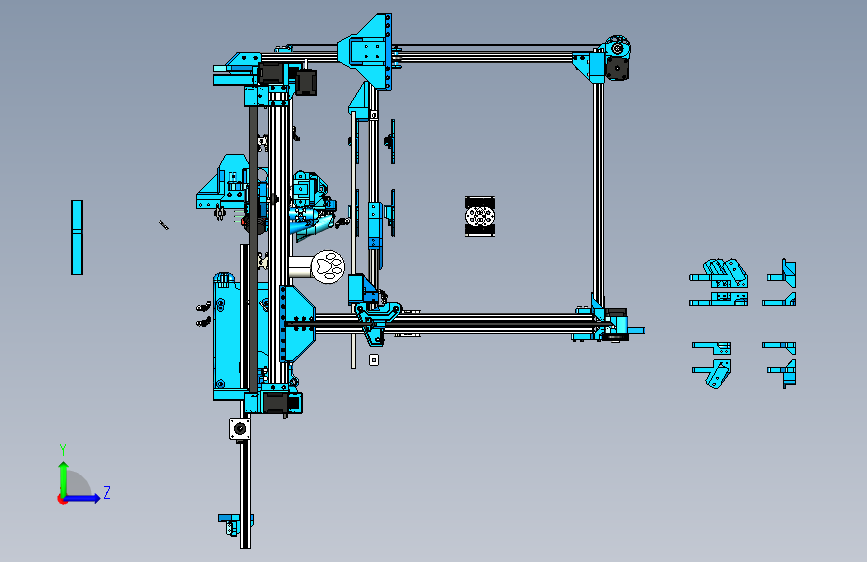Viewport: 867px width, 562px height.
Task: Select the top horizontal extrusion rail
Action: [487, 56]
